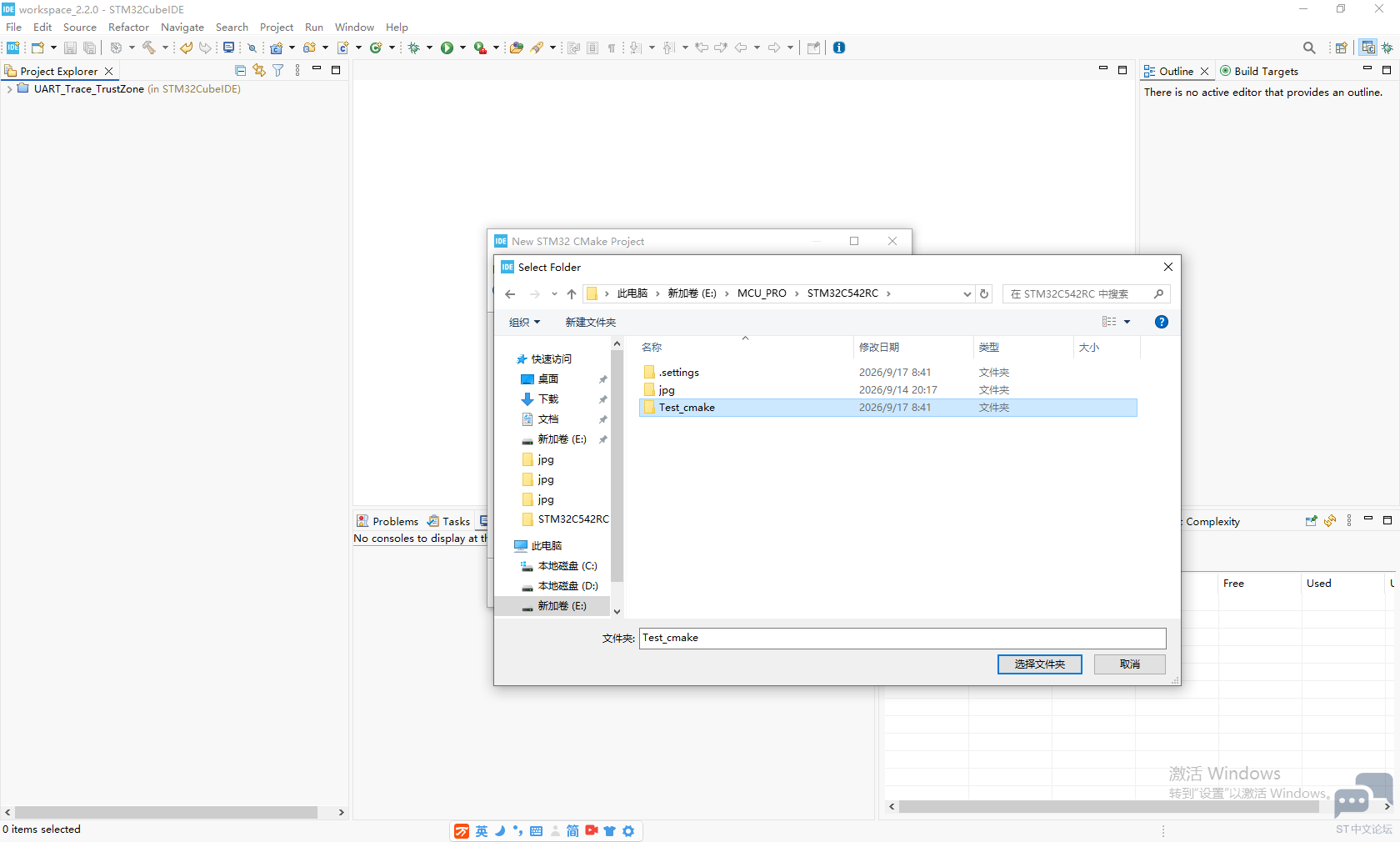Open the Run button dropdown arrow

[x=462, y=48]
